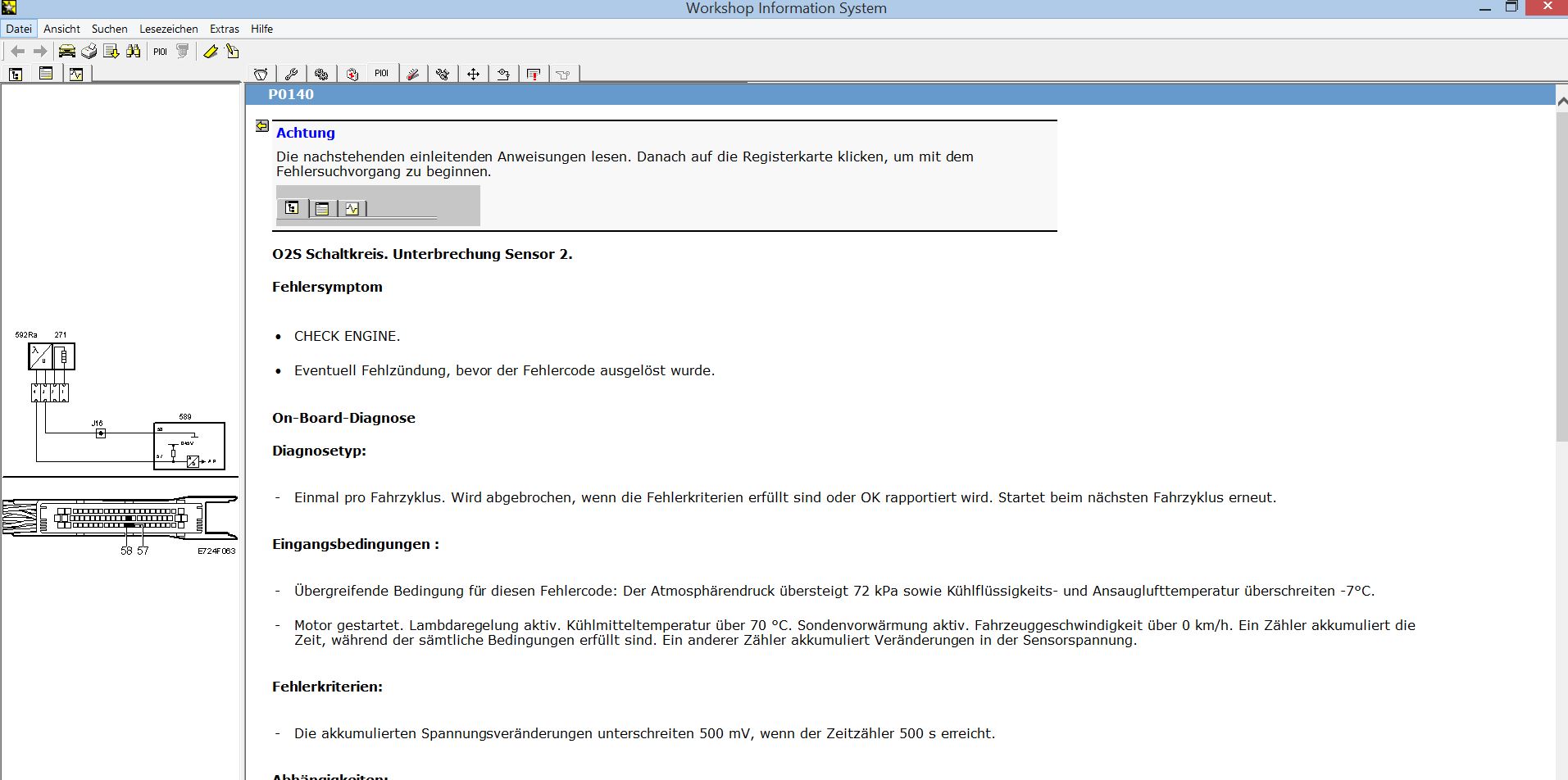The width and height of the screenshot is (1568, 780).
Task: Click PIOI button in top toolbar
Action: 160,52
